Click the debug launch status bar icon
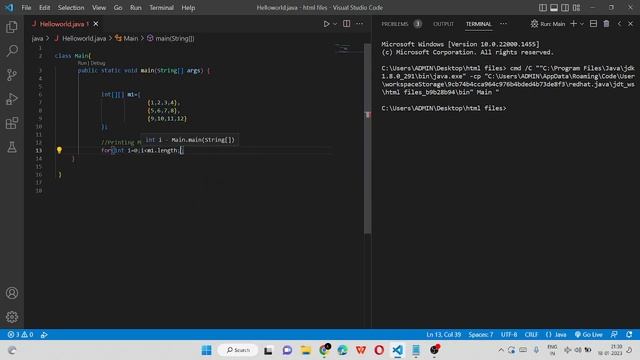 (x=44, y=334)
